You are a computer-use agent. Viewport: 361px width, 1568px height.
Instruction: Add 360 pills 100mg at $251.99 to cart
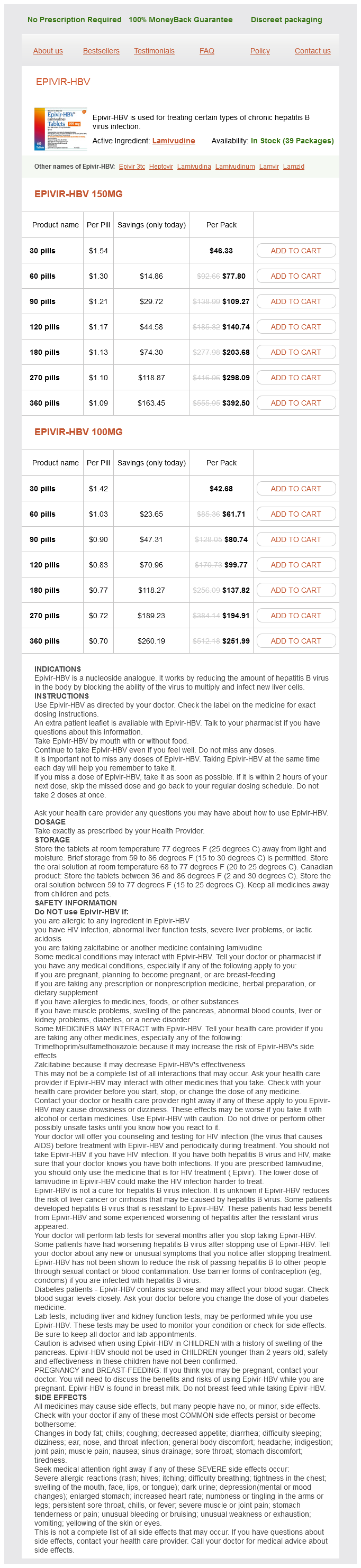click(296, 641)
